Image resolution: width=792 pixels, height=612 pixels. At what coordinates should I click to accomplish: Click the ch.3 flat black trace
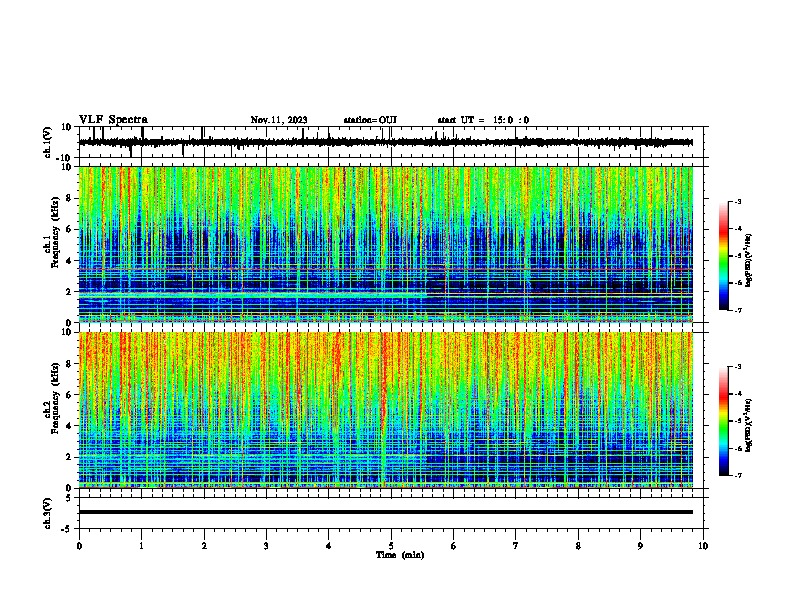[386, 512]
